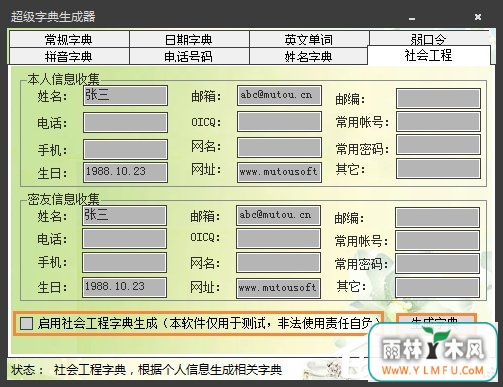503x387 pixels.
Task: Enable 启用社会工程字典生成 checkbox
Action: tap(26, 323)
